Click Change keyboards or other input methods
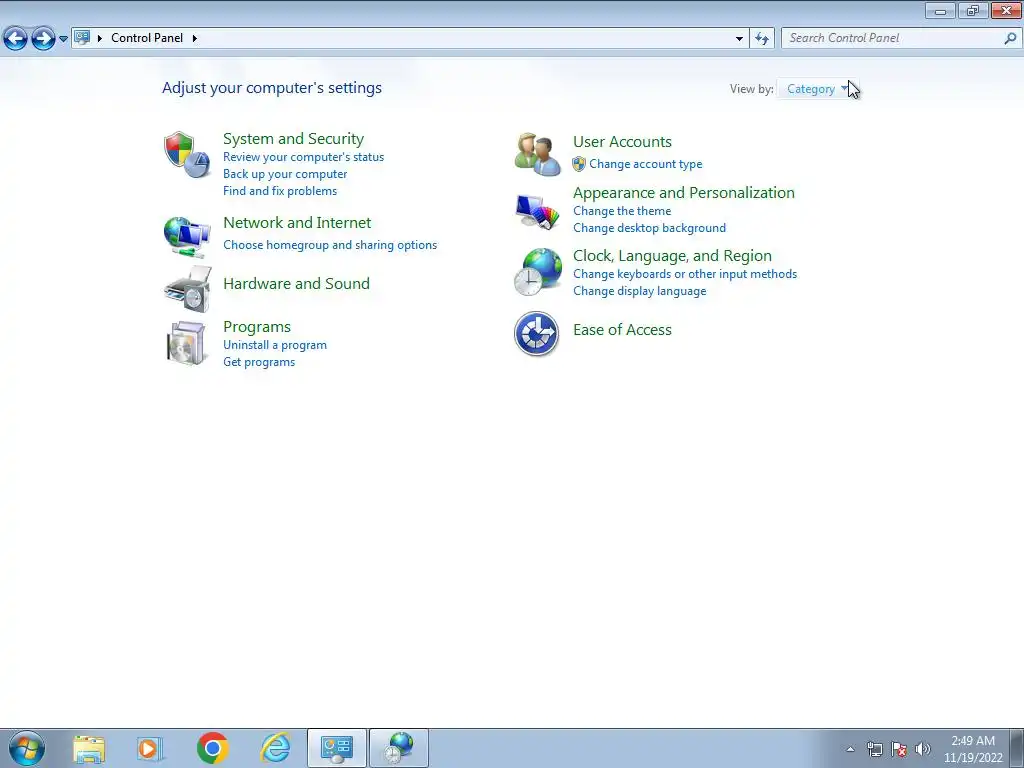 pyautogui.click(x=685, y=274)
